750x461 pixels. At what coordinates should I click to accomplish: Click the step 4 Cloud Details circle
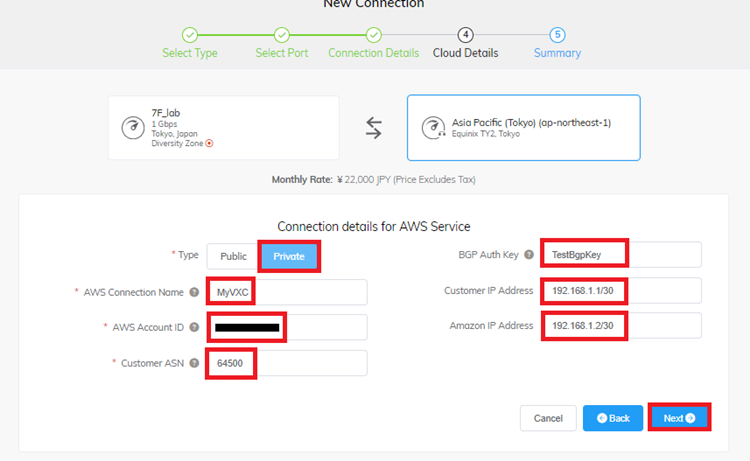(x=465, y=35)
